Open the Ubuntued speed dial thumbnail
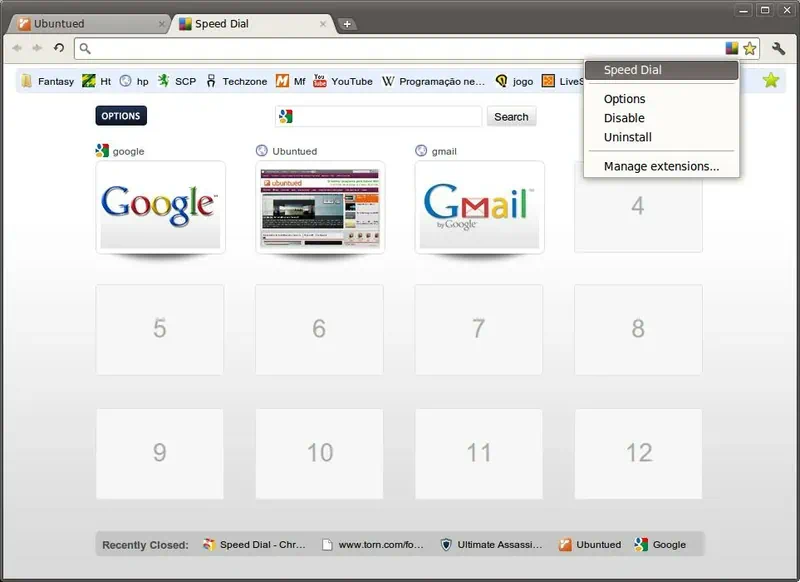Screen dimensions: 800x582 pyautogui.click(x=320, y=207)
